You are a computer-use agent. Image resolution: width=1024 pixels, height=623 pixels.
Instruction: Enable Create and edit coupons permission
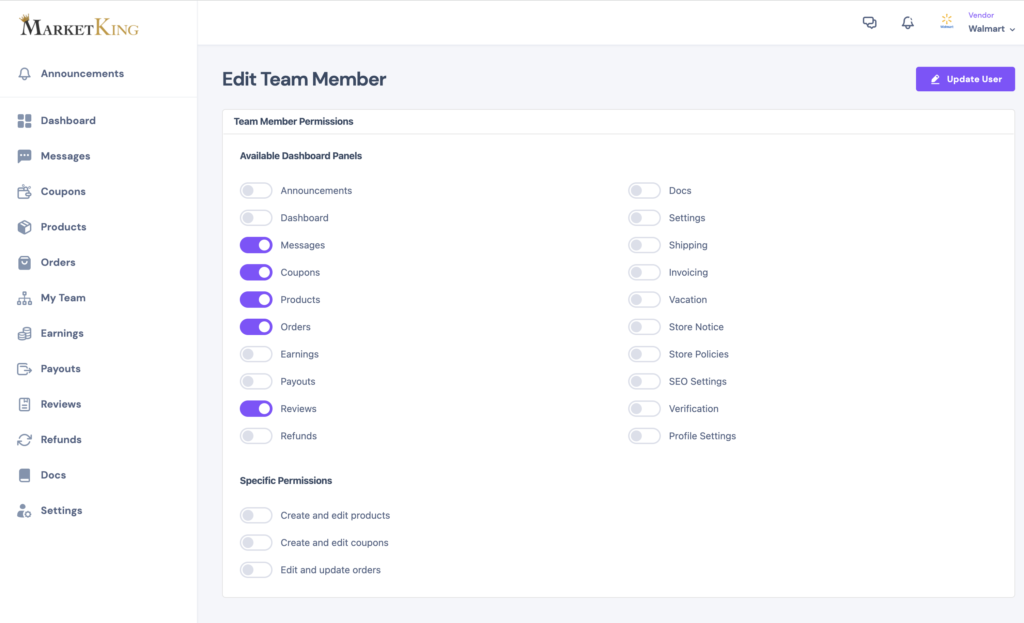click(256, 543)
